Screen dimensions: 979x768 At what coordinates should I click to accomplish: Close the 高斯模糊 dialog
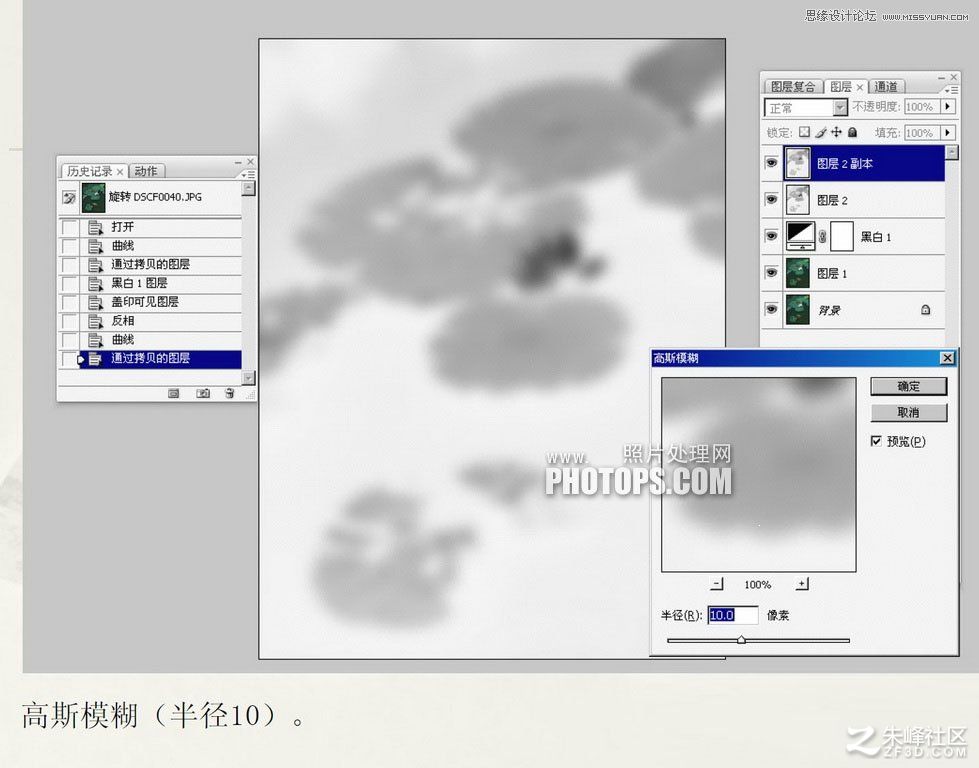947,358
